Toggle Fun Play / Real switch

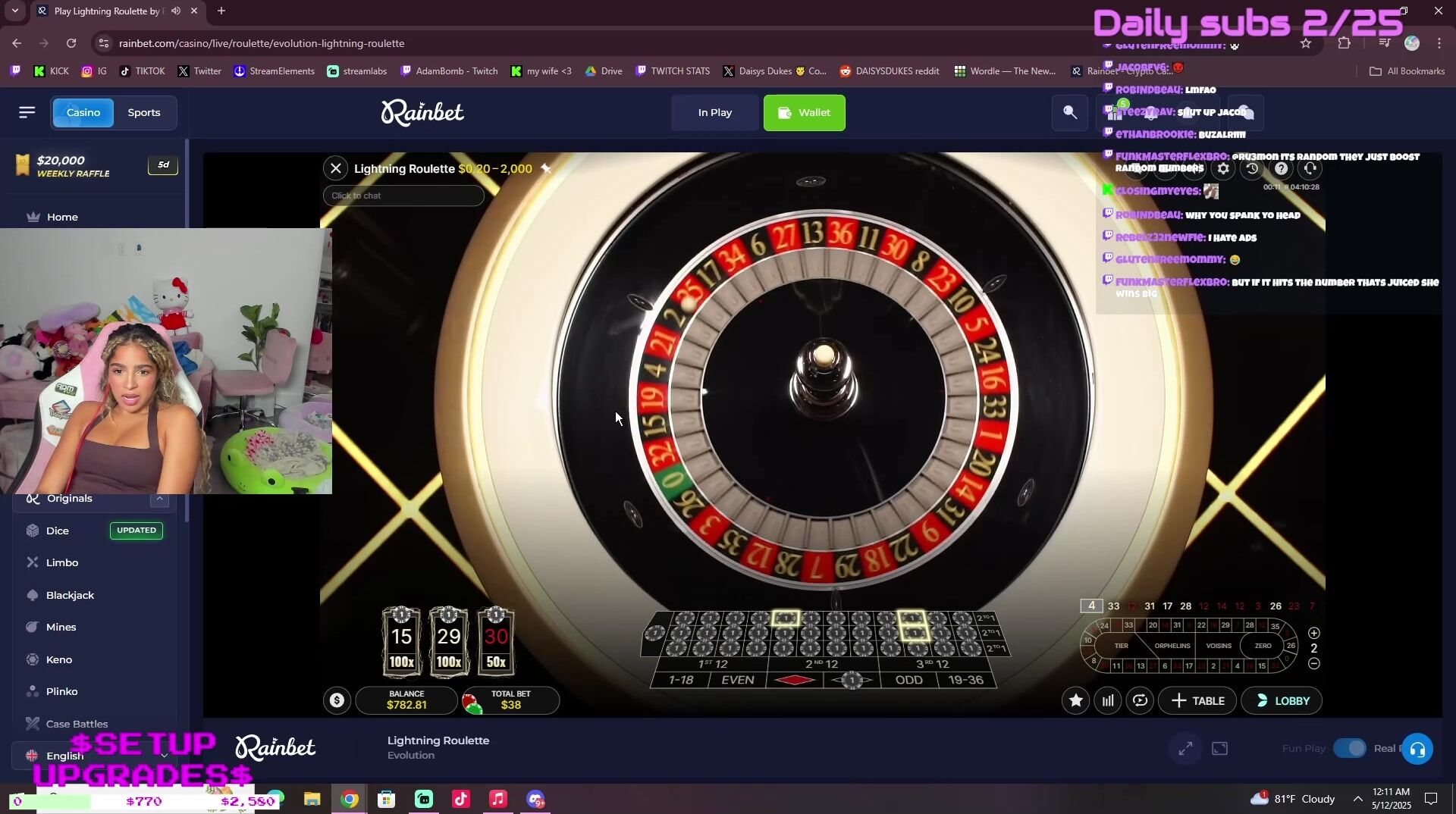click(x=1350, y=748)
